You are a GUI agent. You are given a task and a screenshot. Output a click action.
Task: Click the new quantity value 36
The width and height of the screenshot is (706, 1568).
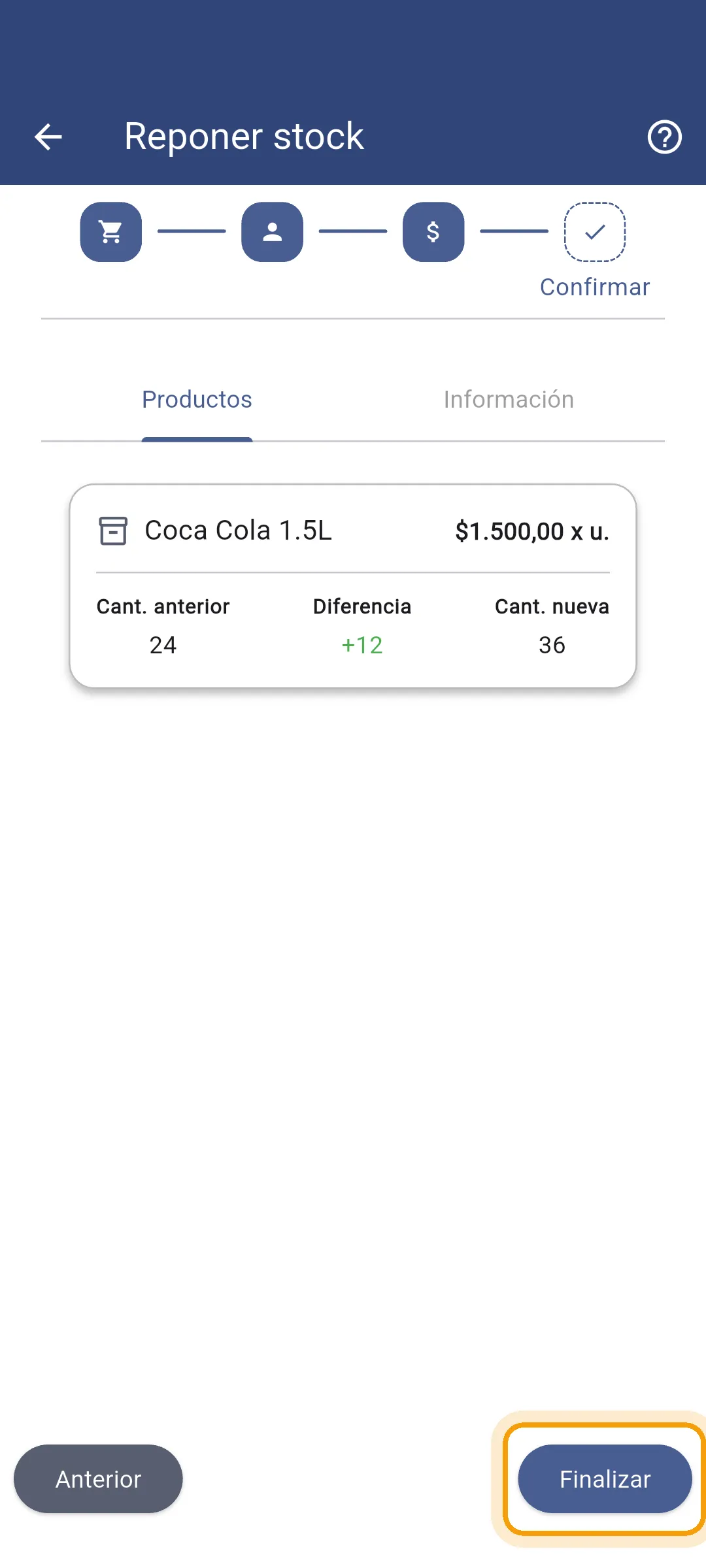(x=552, y=645)
